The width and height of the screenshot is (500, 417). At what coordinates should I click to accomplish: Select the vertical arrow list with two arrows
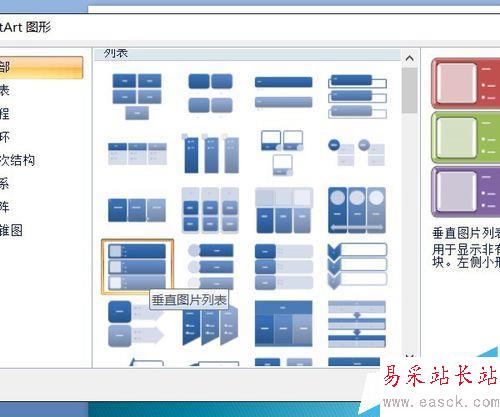(136, 324)
